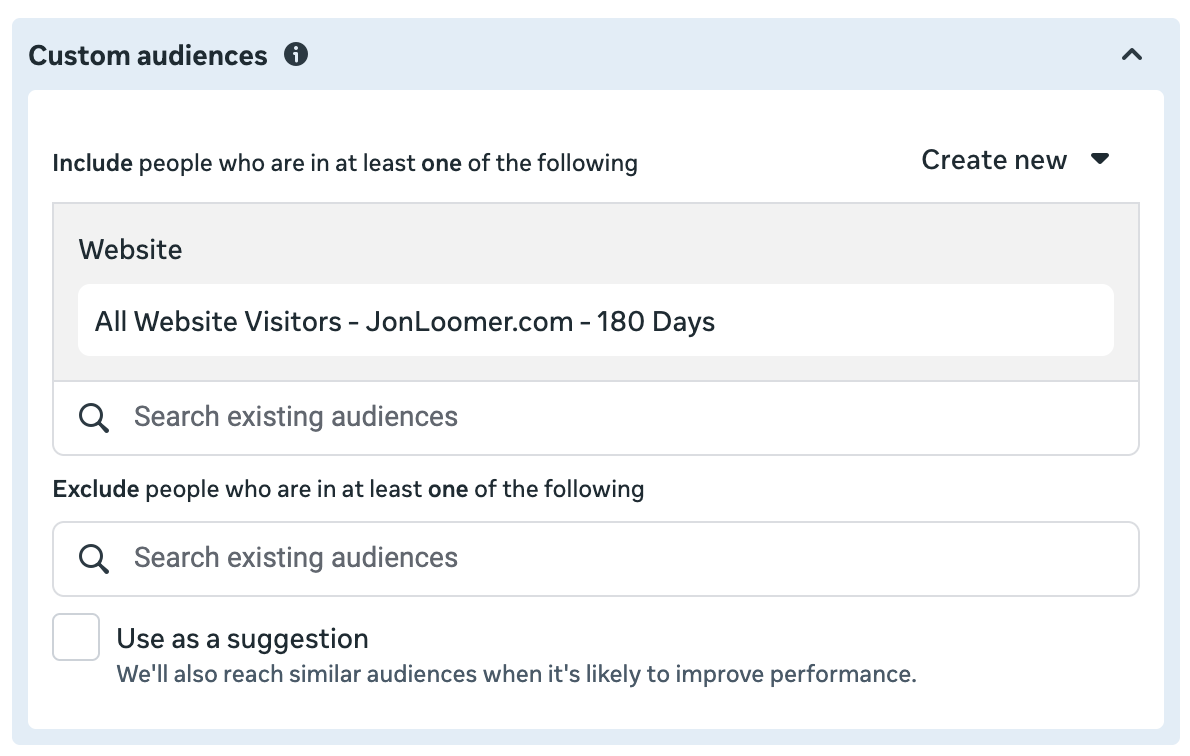Click the bold Include word

(92, 162)
